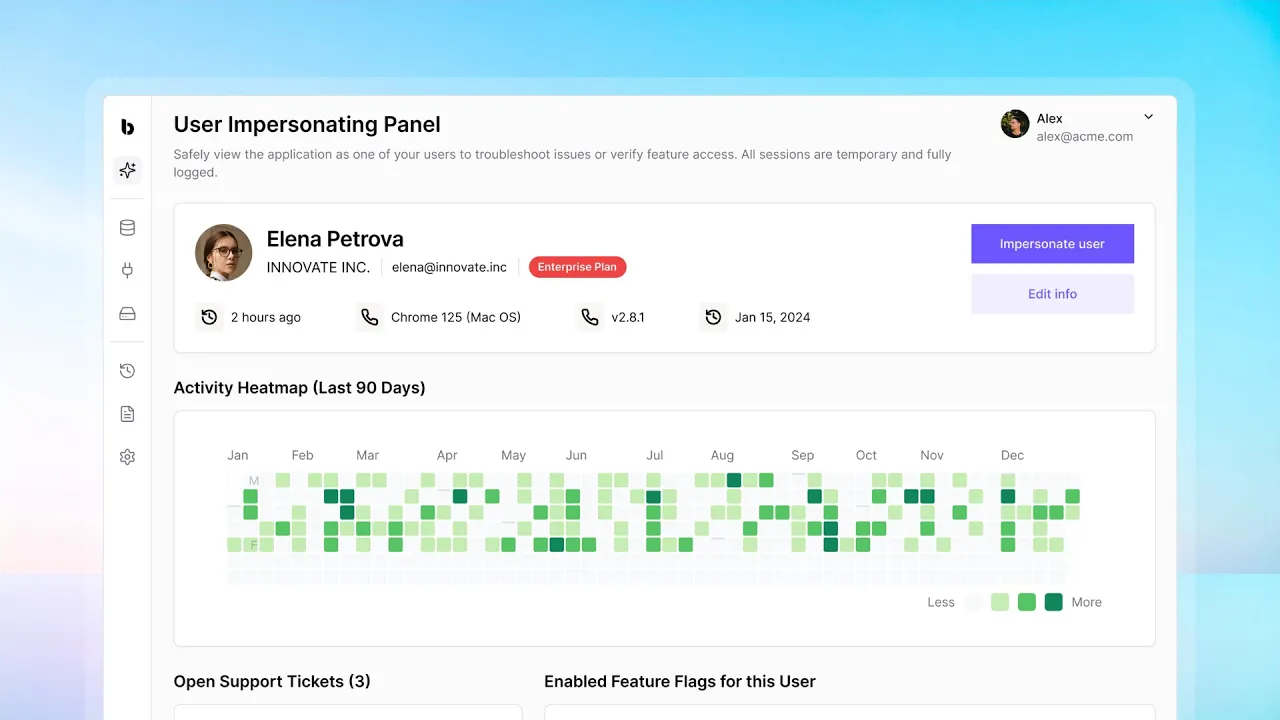
Task: Click Elena Petrova's profile photo
Action: [x=223, y=252]
